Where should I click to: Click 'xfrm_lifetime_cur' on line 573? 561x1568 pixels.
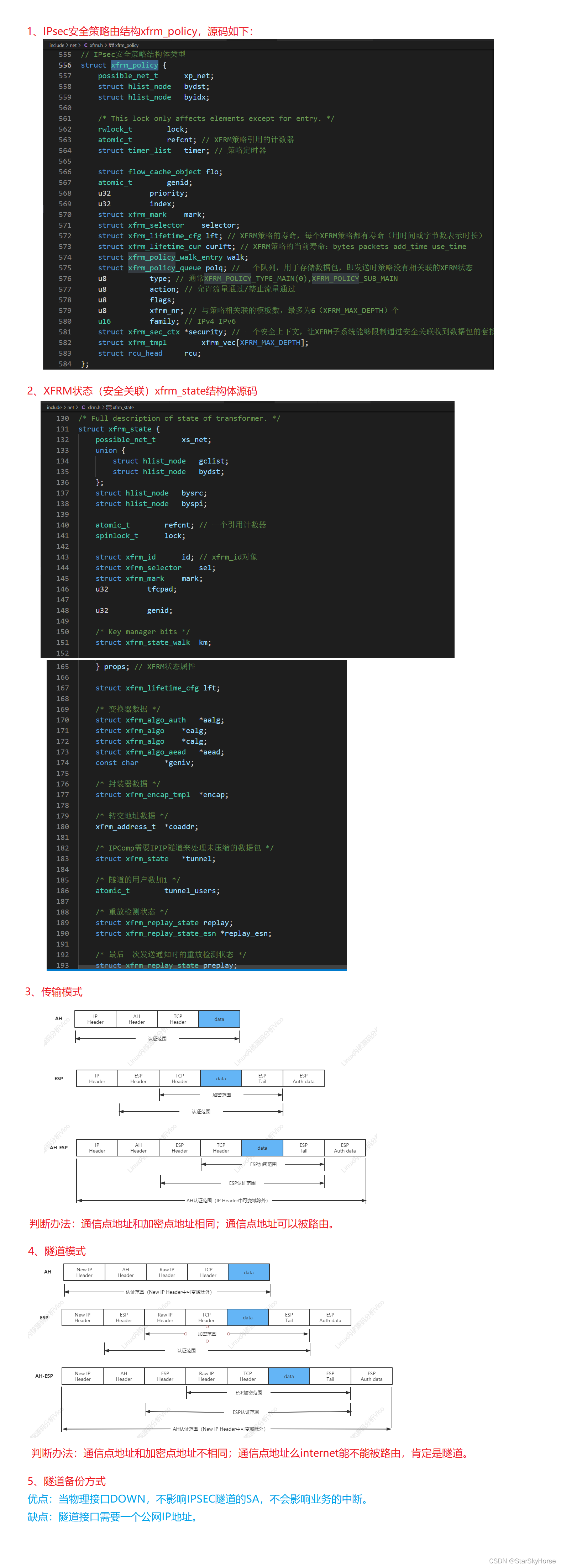[164, 247]
